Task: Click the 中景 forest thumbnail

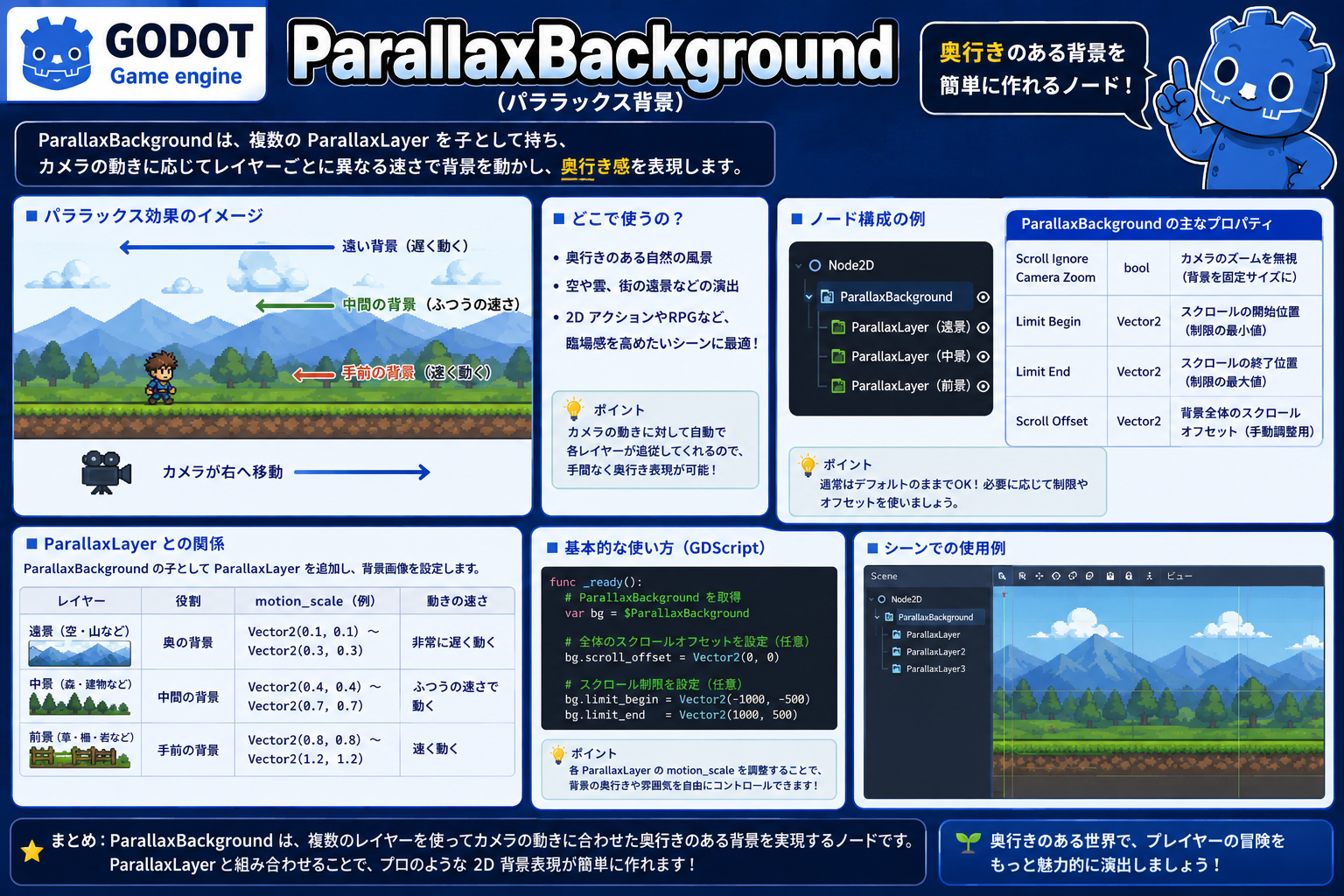Action: 80,703
